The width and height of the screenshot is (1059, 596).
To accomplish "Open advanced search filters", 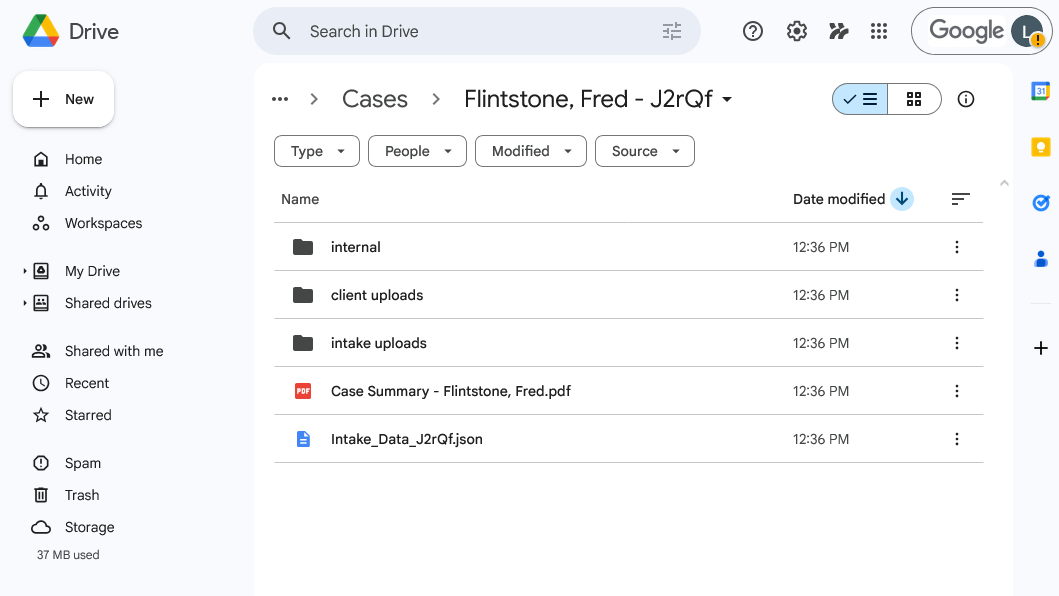I will (x=671, y=31).
